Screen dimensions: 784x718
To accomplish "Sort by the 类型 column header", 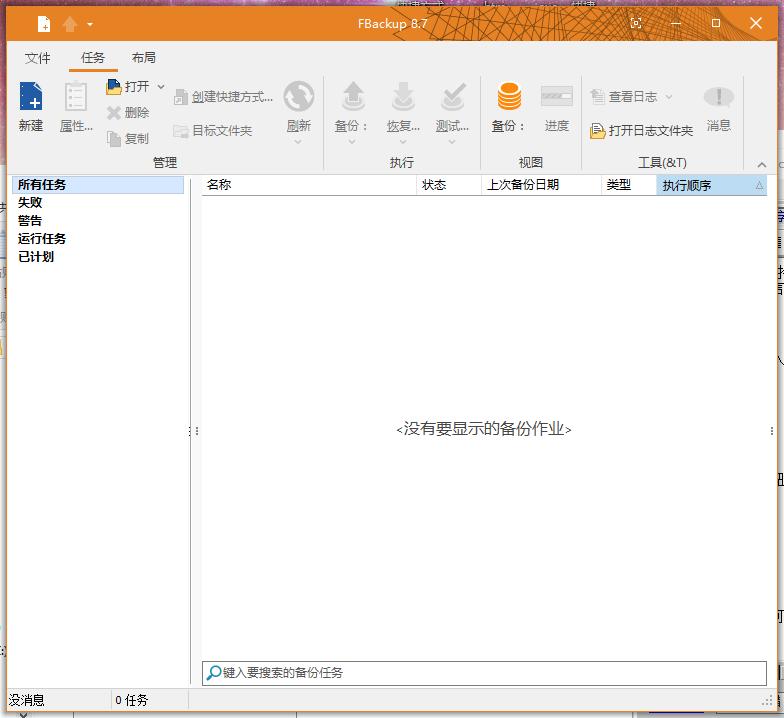I will click(628, 185).
